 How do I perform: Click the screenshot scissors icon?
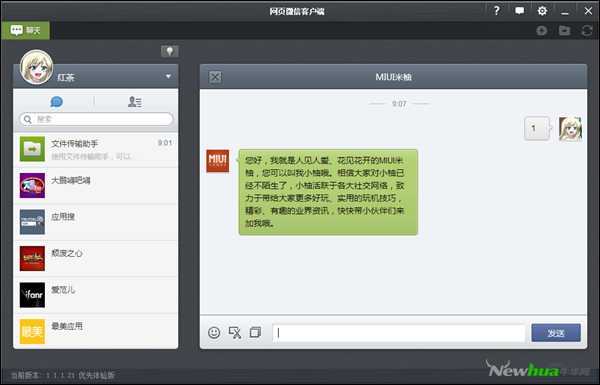tap(235, 333)
